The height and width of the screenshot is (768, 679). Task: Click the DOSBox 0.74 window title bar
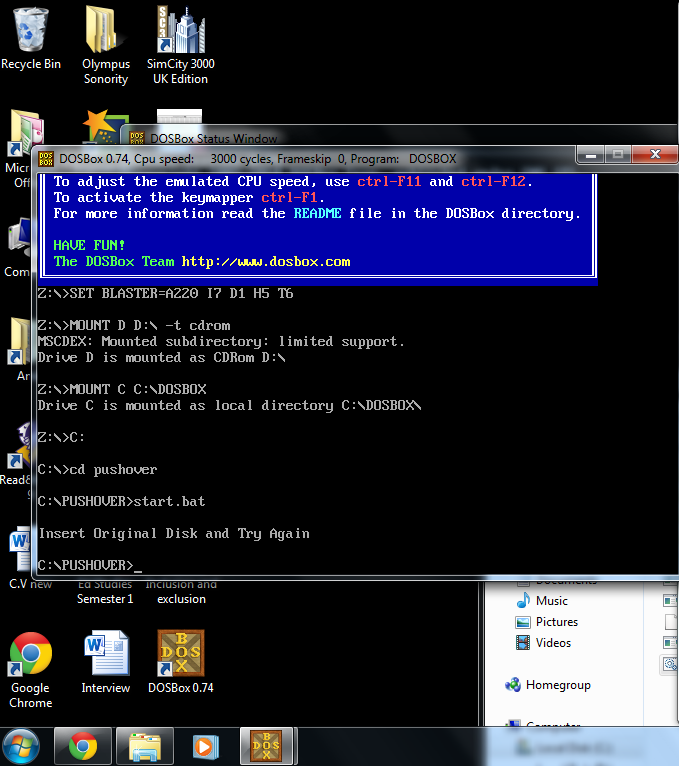coord(300,158)
